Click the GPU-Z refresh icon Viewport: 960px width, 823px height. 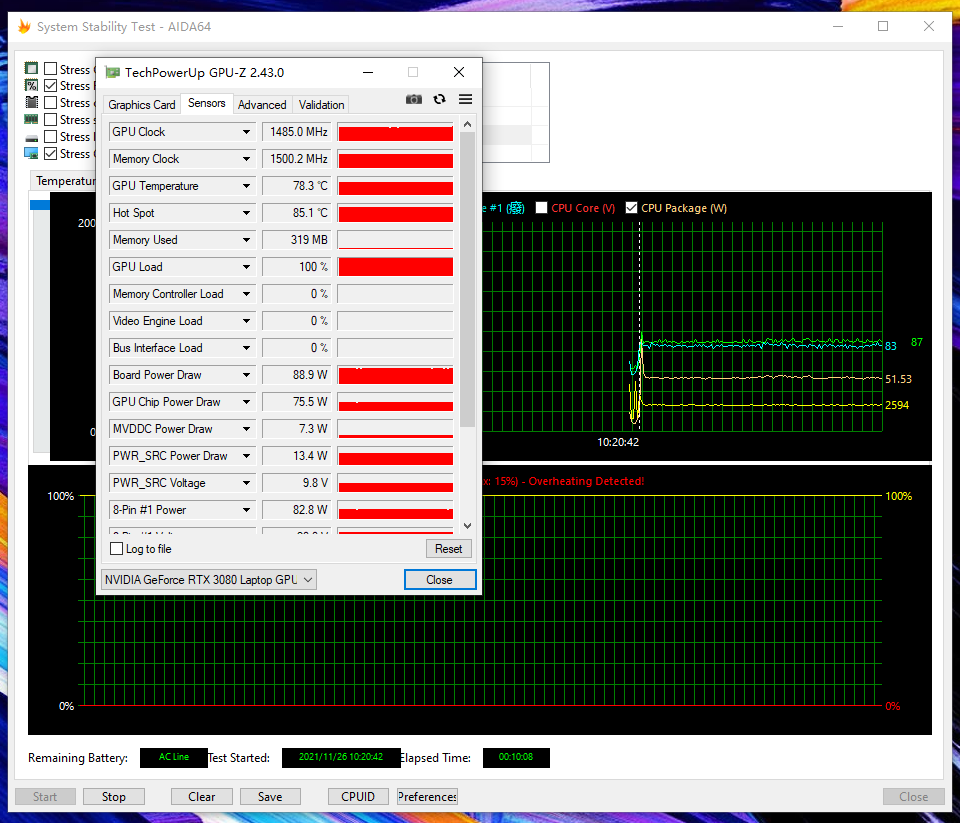(440, 99)
